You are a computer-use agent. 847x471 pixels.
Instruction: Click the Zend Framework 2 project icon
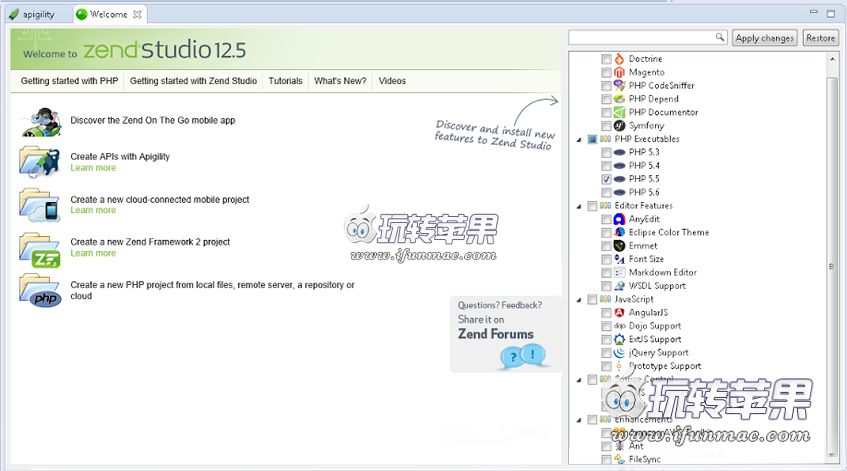(39, 250)
